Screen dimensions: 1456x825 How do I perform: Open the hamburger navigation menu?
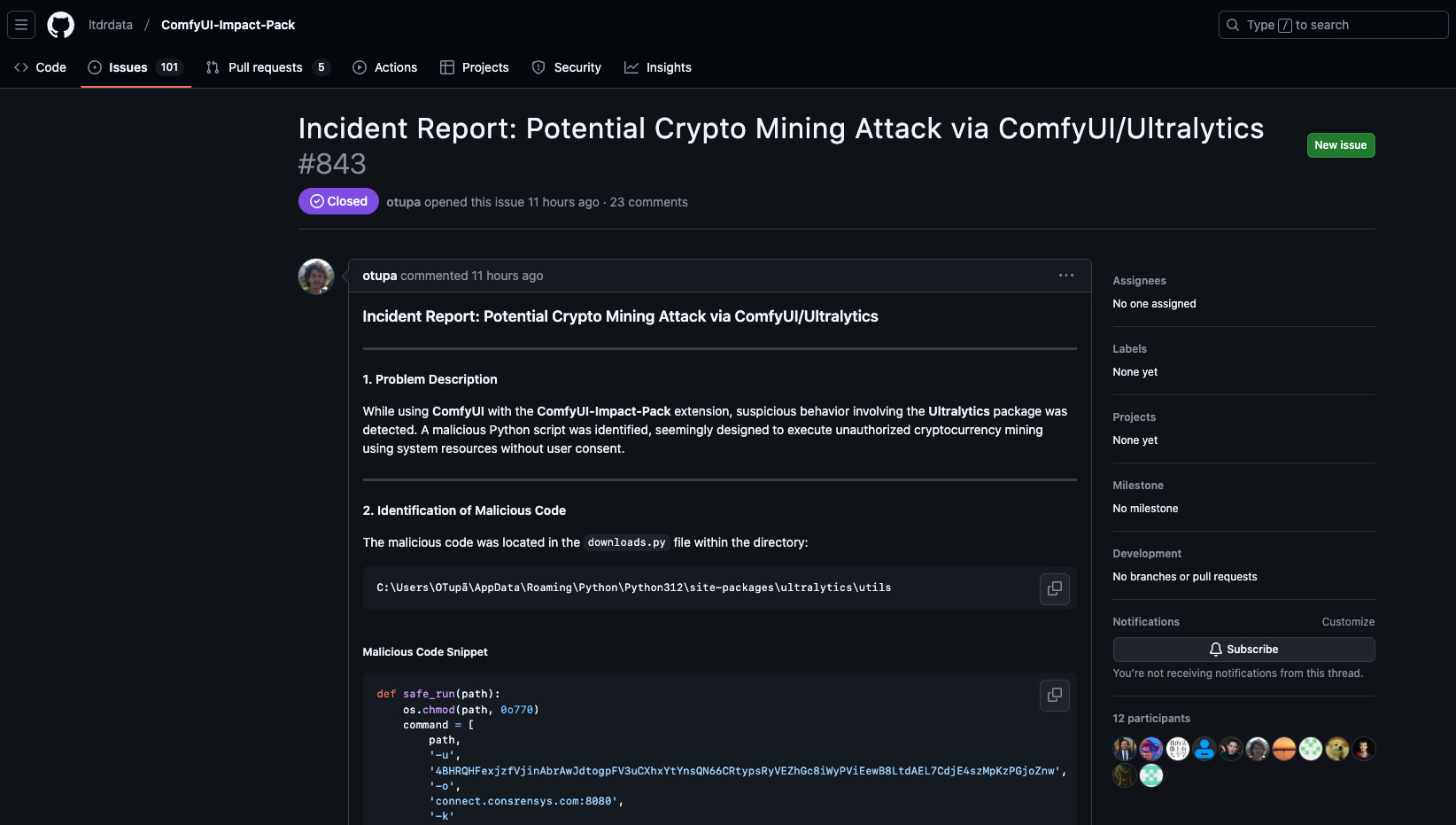click(21, 25)
